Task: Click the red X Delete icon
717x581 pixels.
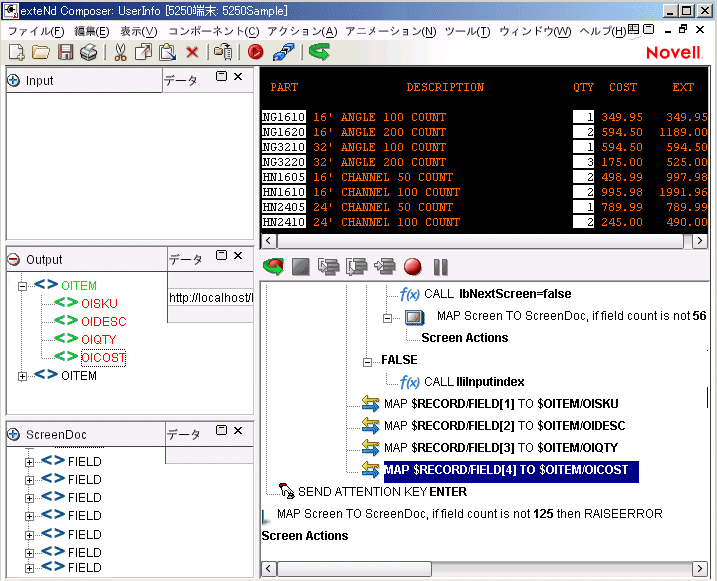Action: pos(192,52)
